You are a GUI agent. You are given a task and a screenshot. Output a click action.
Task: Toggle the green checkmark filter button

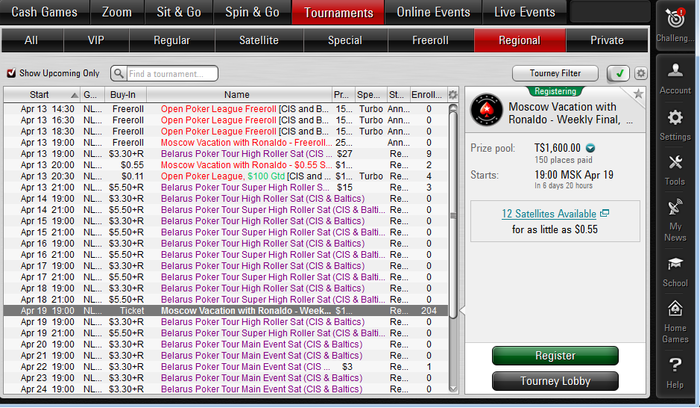click(x=618, y=73)
